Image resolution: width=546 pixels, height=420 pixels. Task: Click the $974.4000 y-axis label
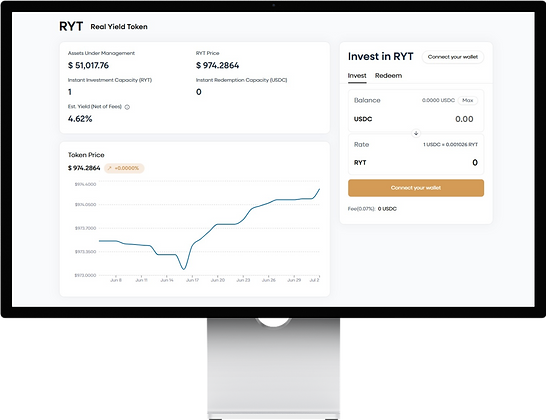tap(85, 184)
